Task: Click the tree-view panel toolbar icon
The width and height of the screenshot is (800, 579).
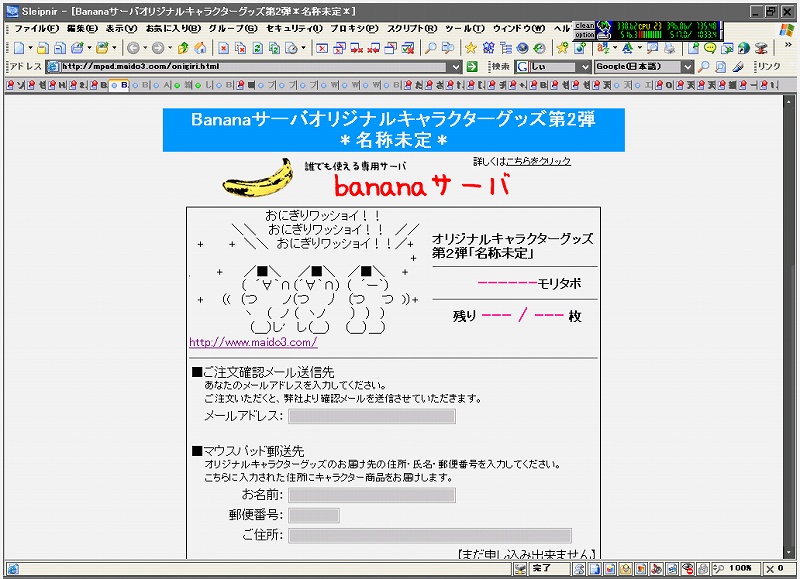Action: click(506, 48)
